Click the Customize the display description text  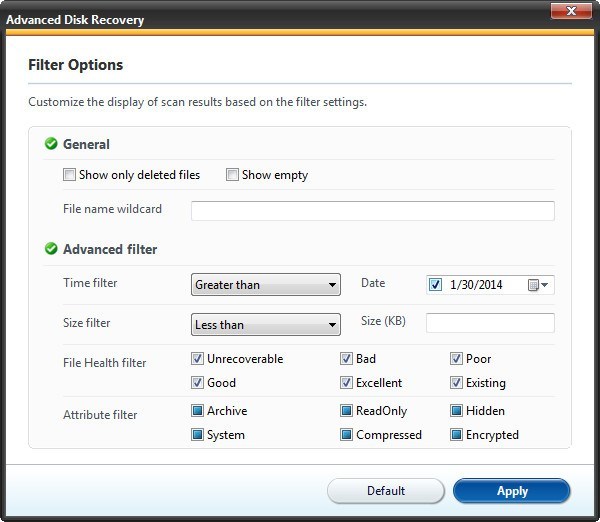pyautogui.click(x=197, y=102)
